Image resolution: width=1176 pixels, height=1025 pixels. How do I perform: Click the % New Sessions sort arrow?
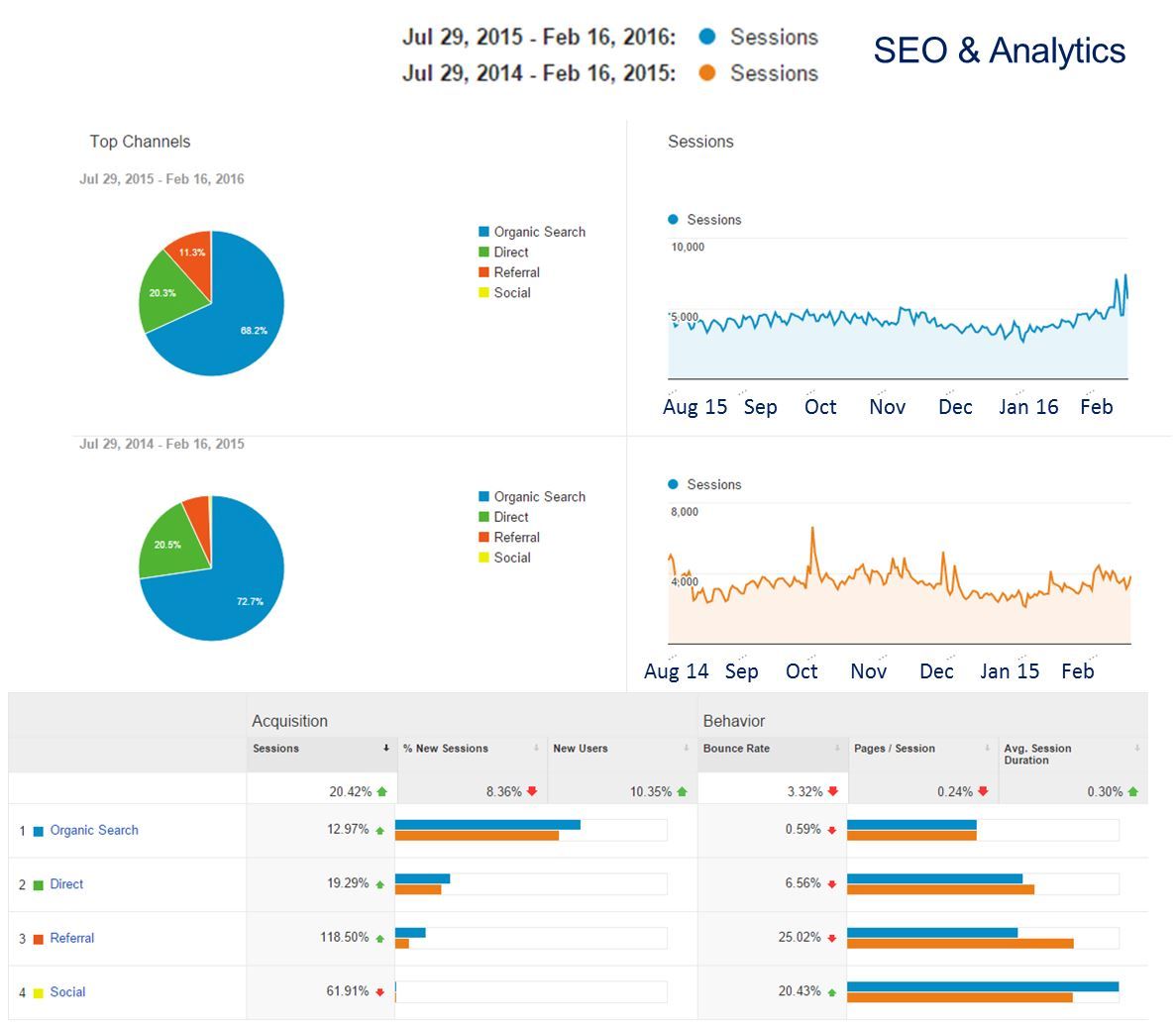pos(536,748)
